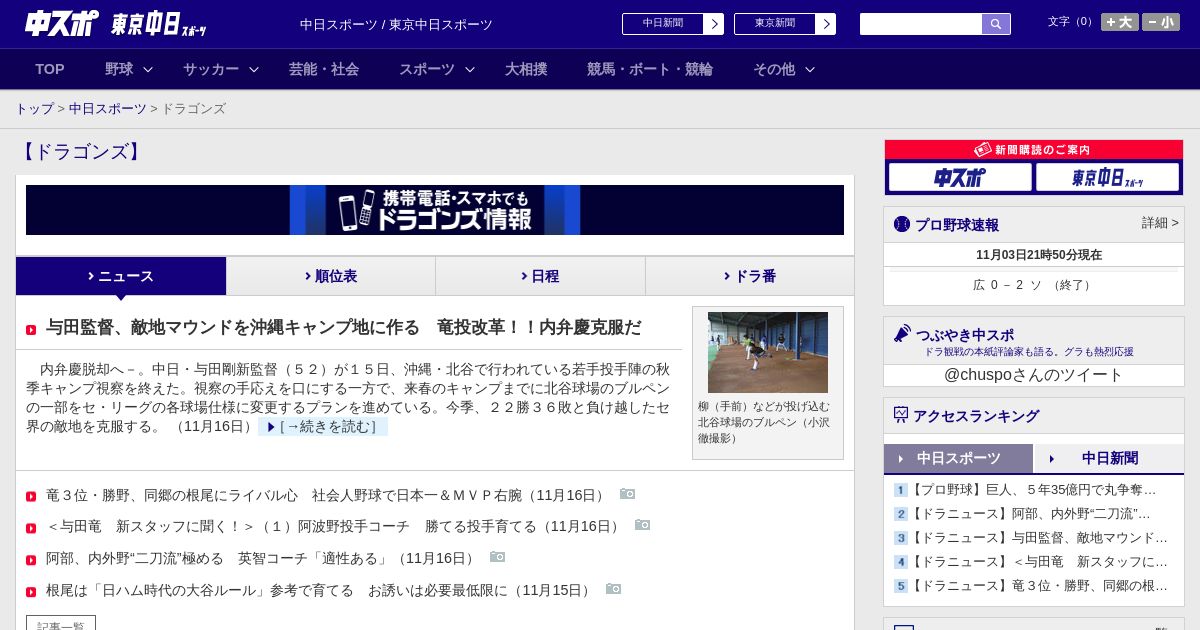The width and height of the screenshot is (1200, 630).
Task: Click the 記事一覧 button
Action: point(61,623)
